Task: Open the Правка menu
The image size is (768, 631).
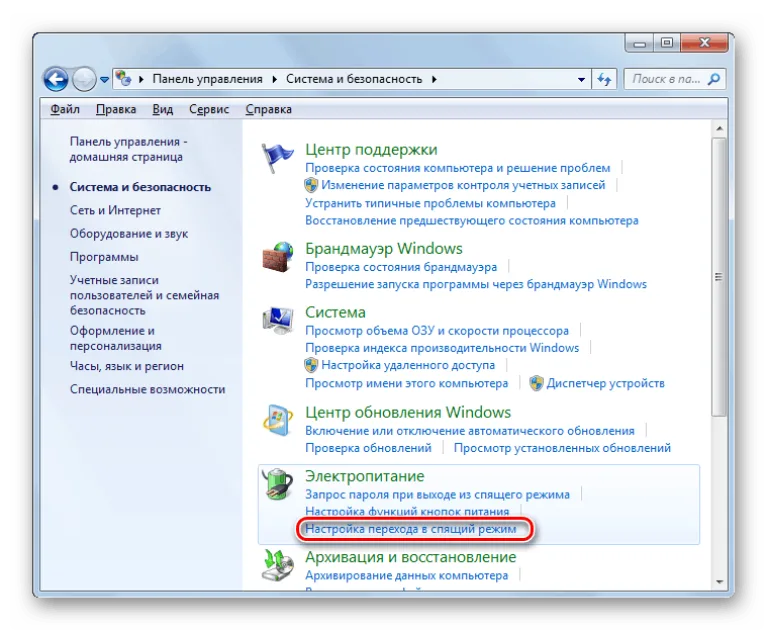Action: coord(116,109)
